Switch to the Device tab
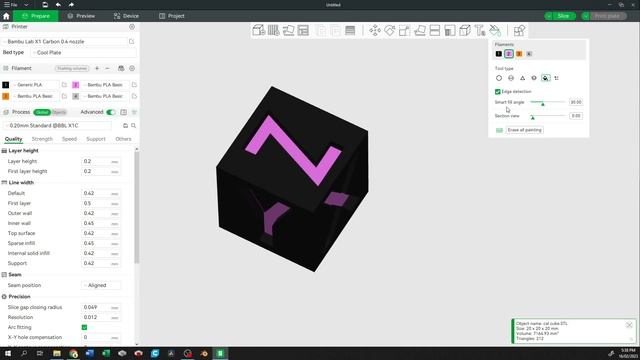Image resolution: width=640 pixels, height=360 pixels. [127, 16]
